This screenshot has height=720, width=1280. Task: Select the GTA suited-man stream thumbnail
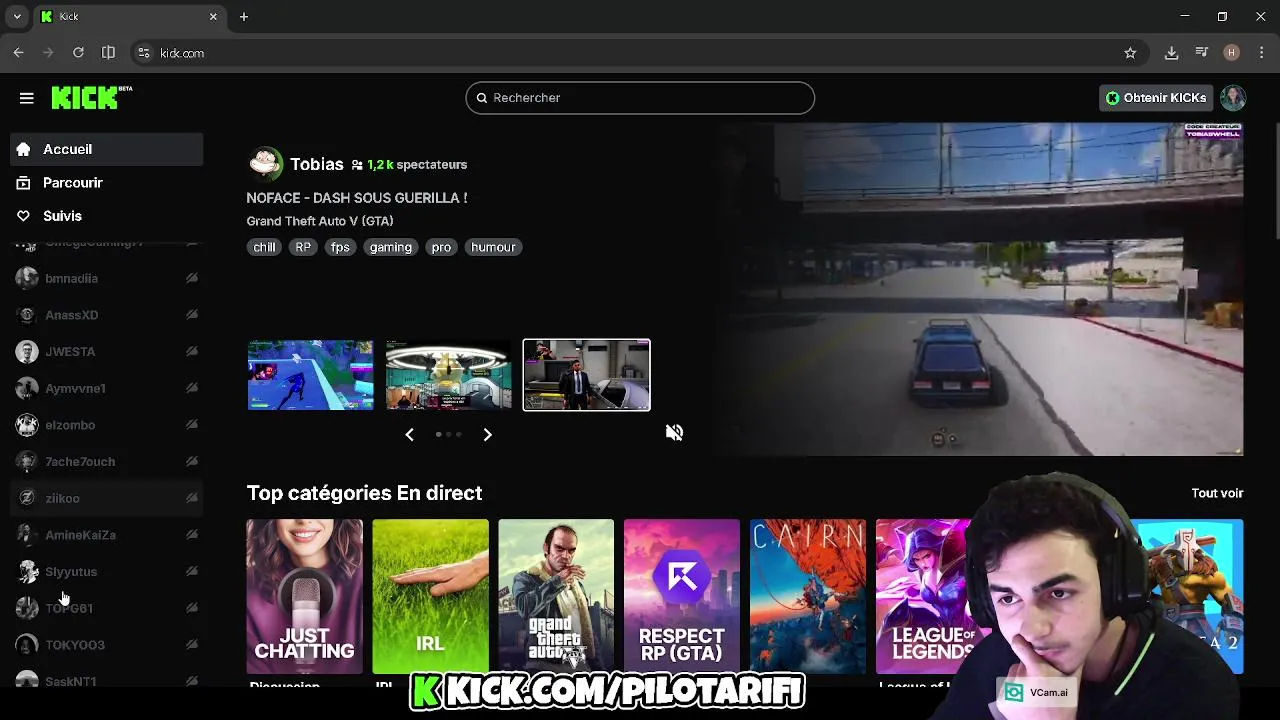coord(586,375)
